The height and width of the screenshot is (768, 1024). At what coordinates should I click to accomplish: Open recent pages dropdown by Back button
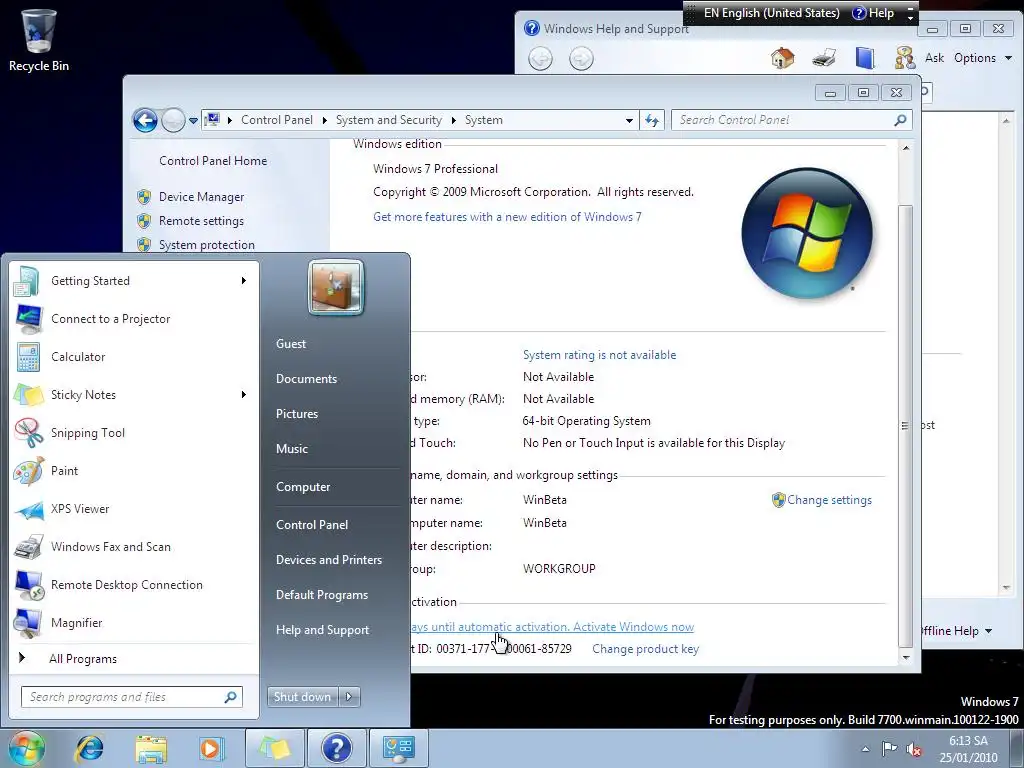(193, 121)
